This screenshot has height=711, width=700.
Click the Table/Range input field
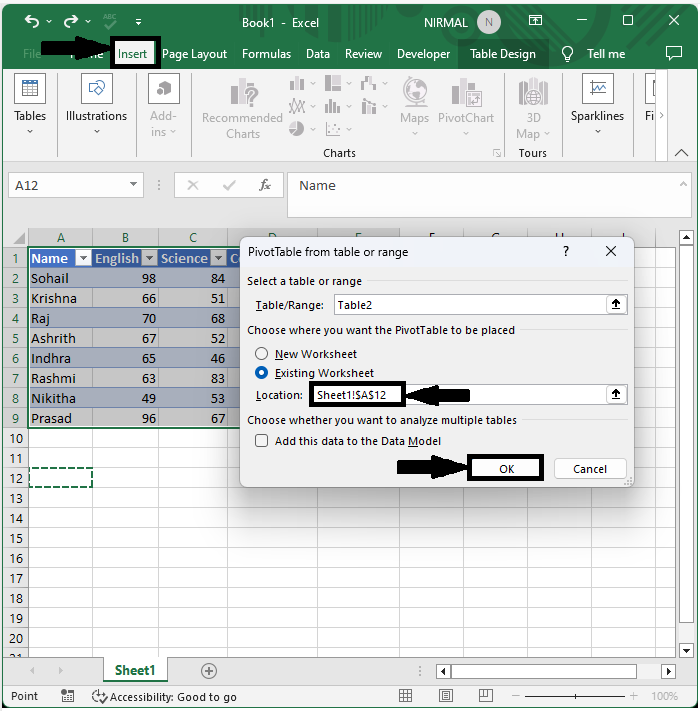470,305
